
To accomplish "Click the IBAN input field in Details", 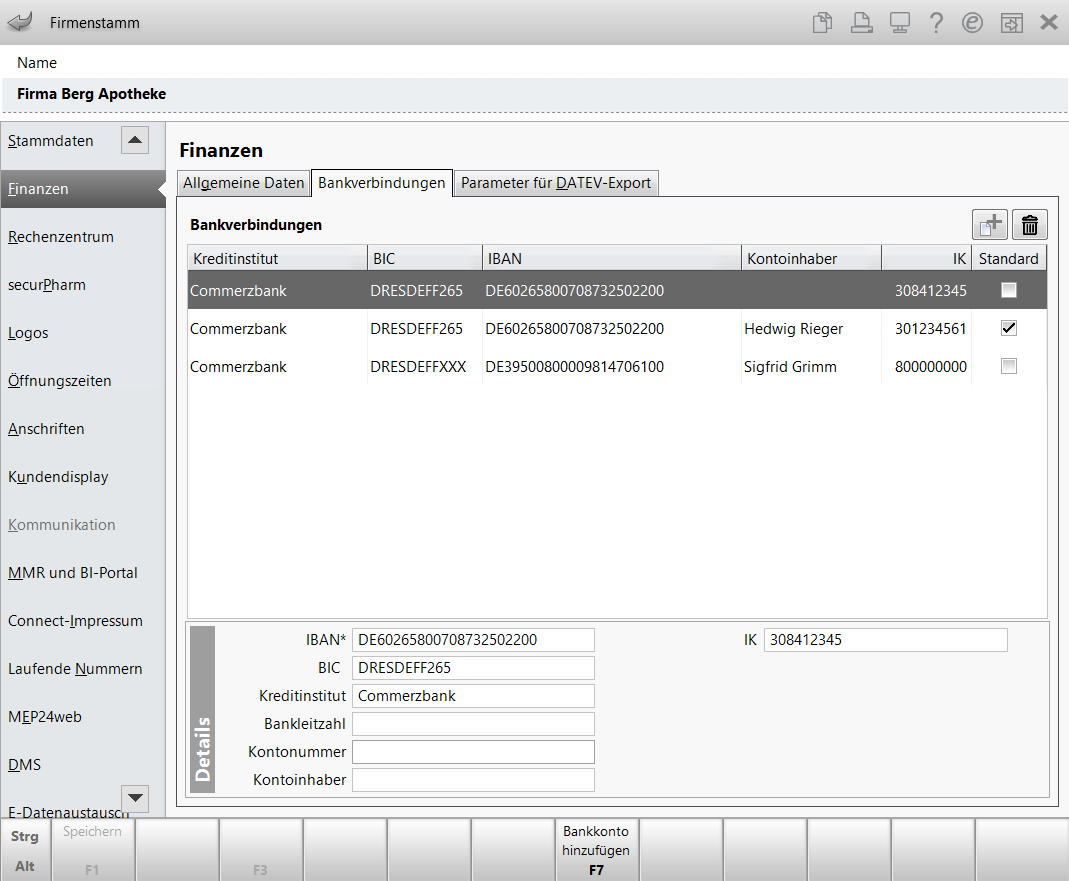I will point(473,640).
